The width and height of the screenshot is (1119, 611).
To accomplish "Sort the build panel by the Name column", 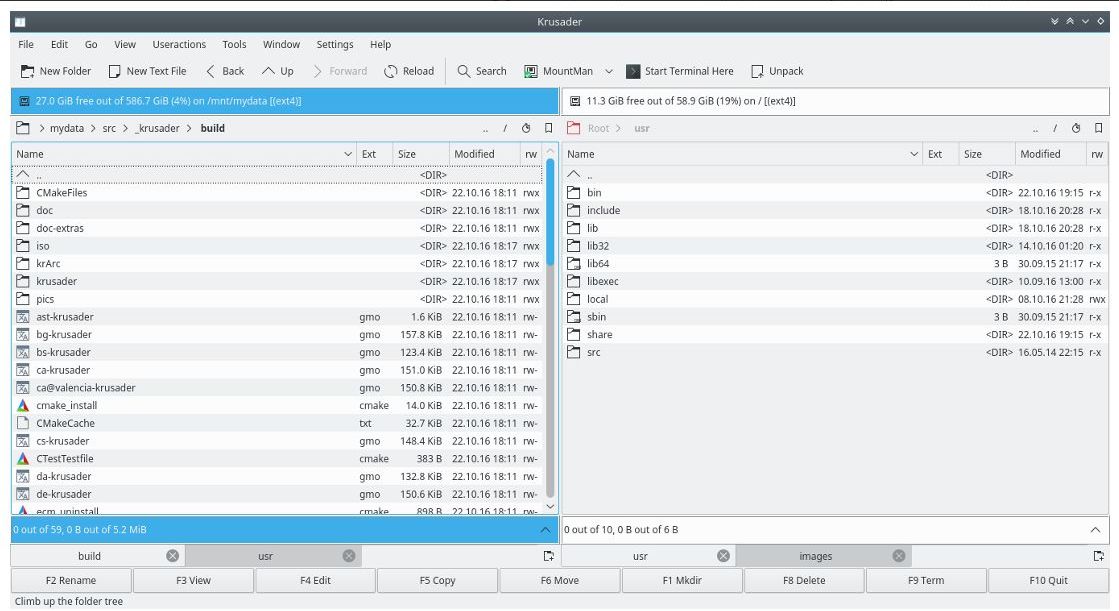I will point(184,154).
